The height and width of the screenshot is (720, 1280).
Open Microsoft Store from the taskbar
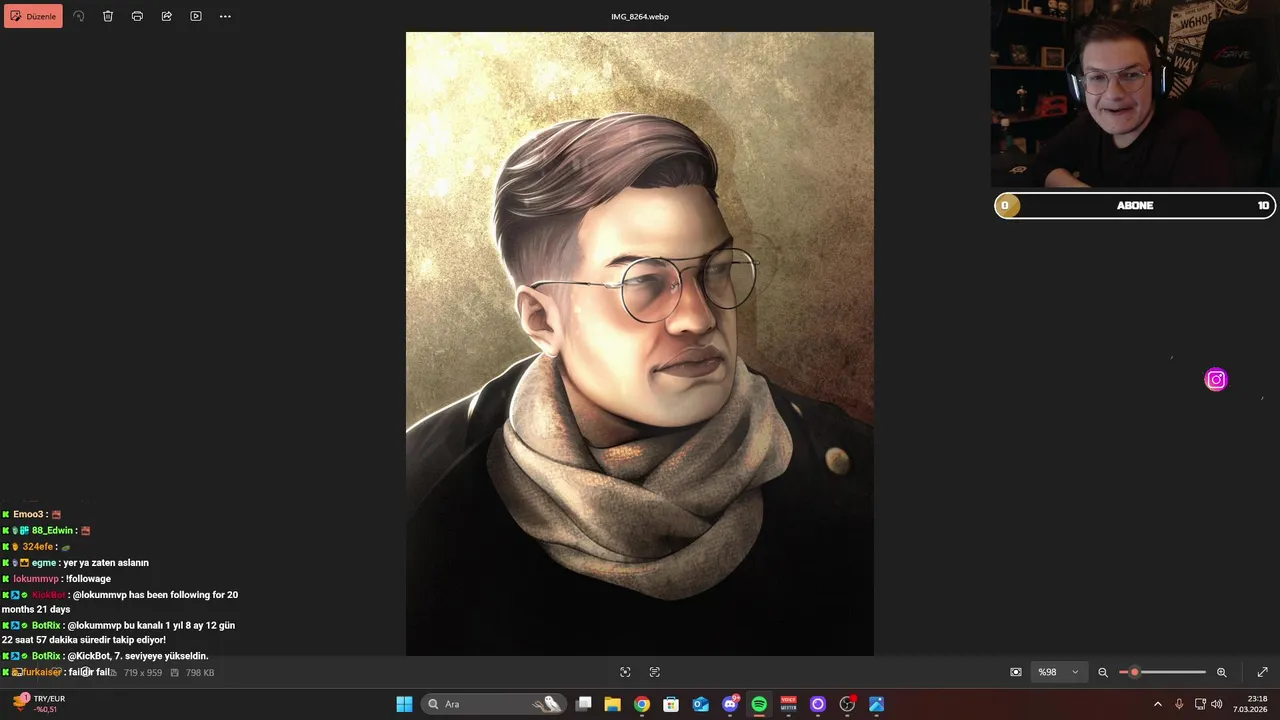671,704
